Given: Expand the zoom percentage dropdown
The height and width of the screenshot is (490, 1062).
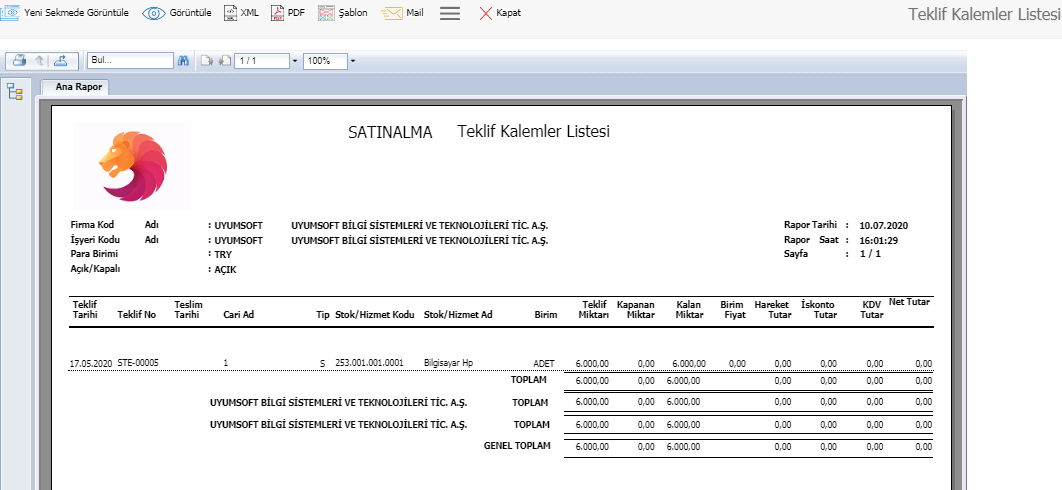Looking at the screenshot, I should tap(353, 61).
